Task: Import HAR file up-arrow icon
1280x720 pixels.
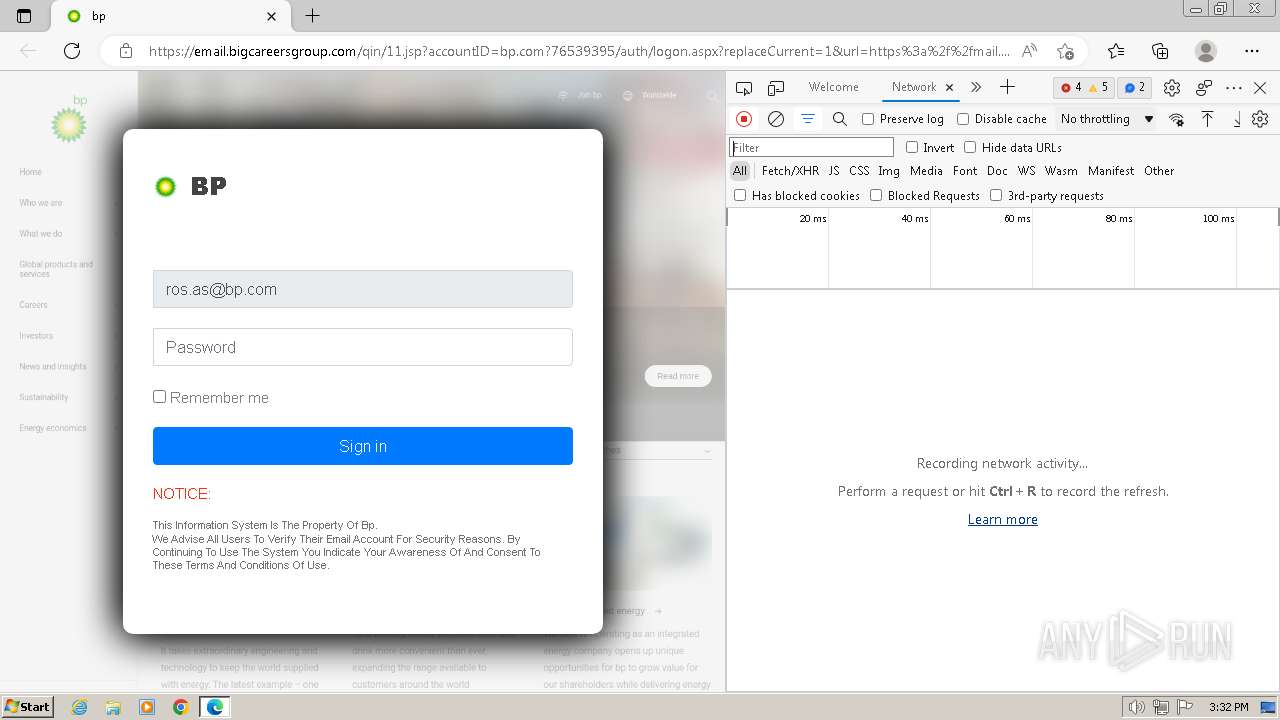Action: pos(1208,119)
